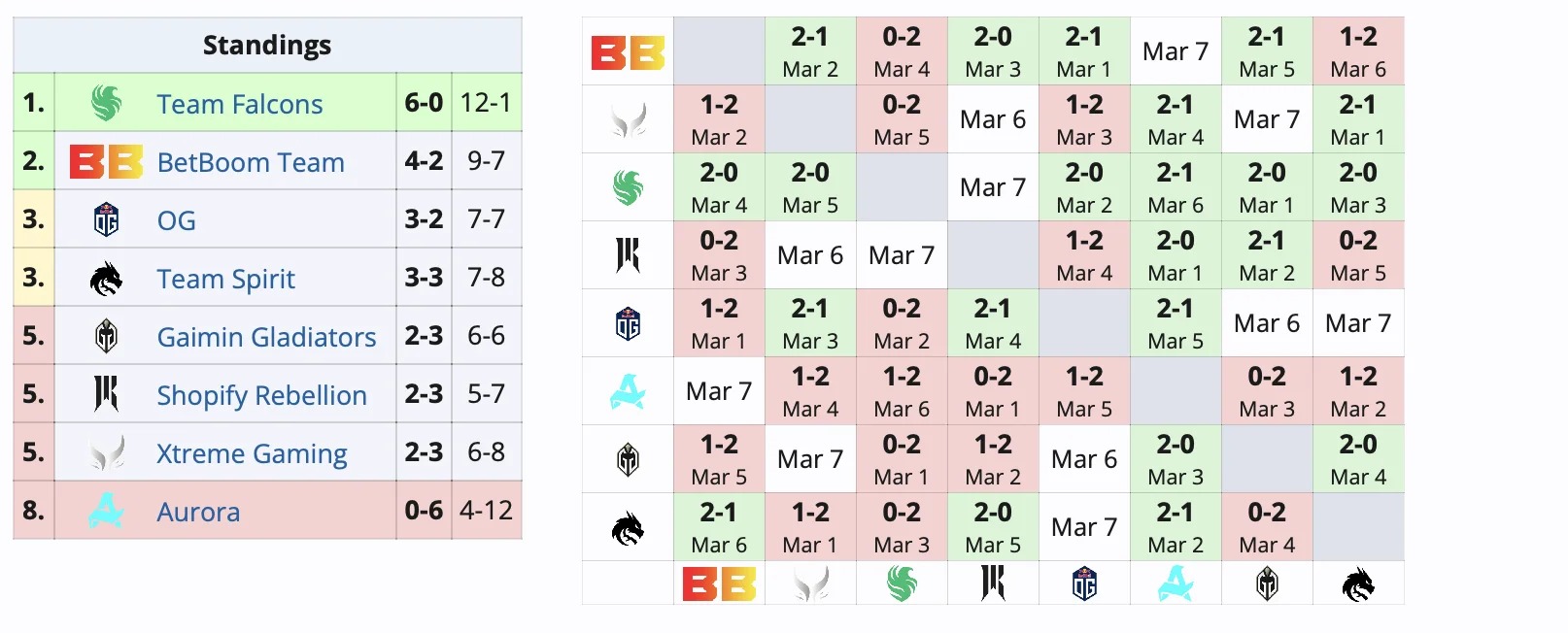This screenshot has width=1568, height=633.
Task: Open the BetBoom Team link
Action: click(x=251, y=162)
